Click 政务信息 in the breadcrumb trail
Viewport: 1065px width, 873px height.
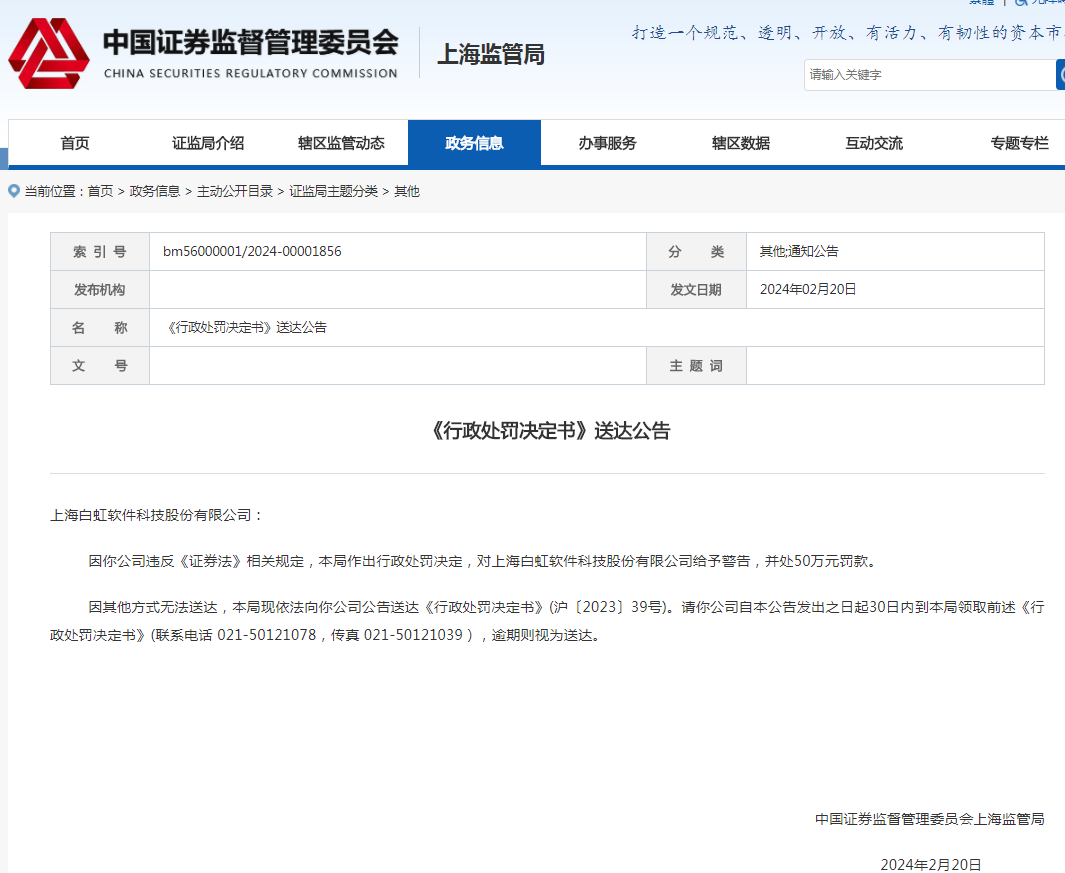click(x=155, y=191)
